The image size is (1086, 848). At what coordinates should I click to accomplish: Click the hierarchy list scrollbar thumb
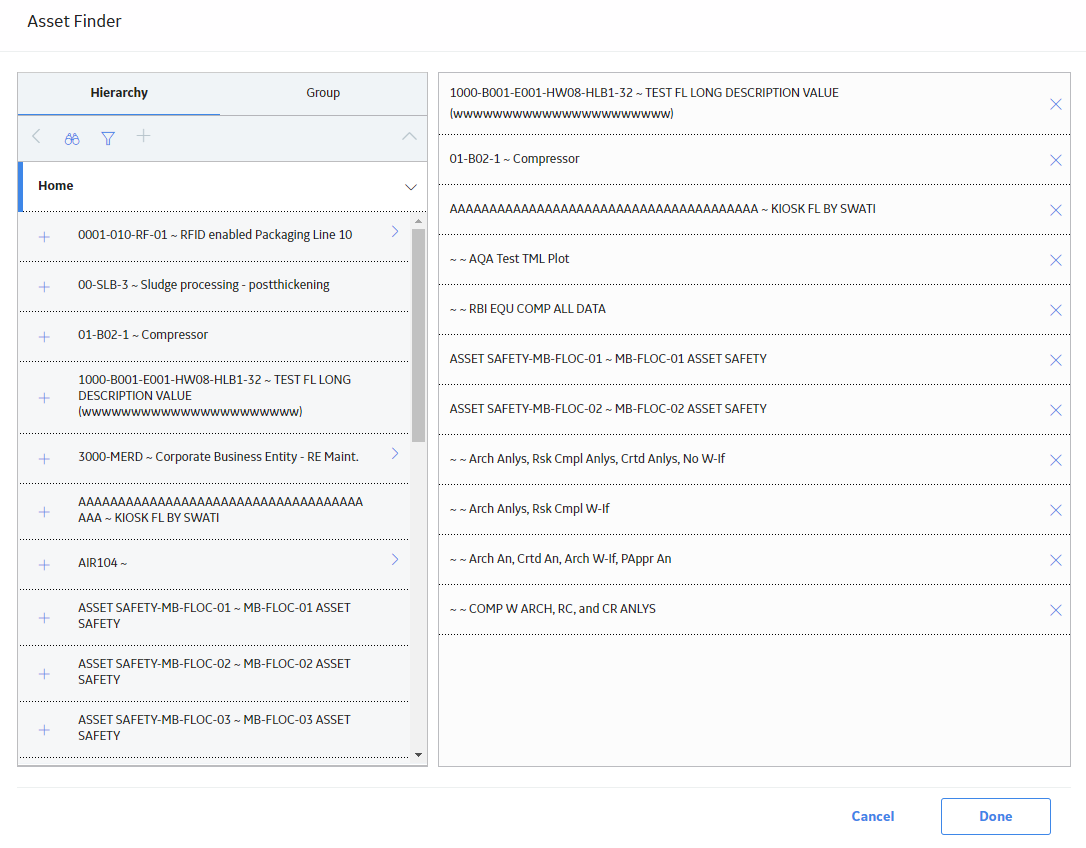[418, 335]
